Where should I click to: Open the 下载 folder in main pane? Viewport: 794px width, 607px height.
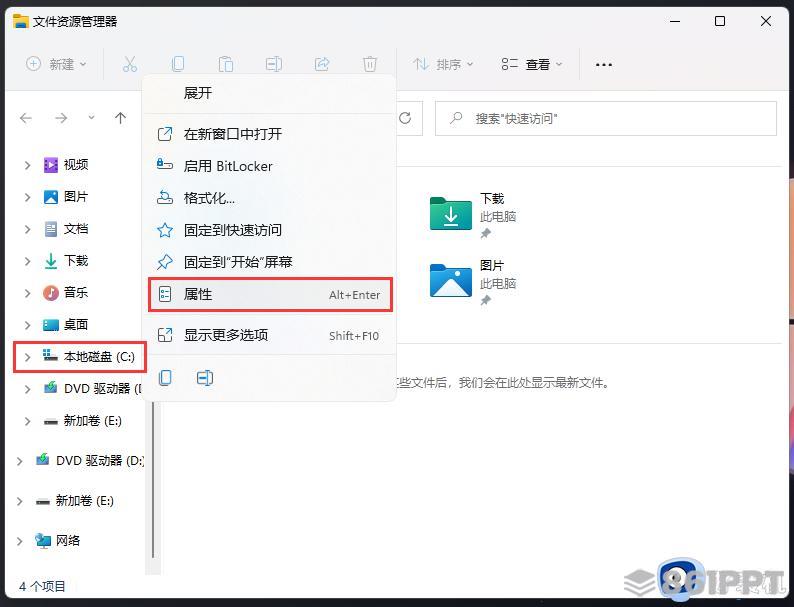point(472,215)
